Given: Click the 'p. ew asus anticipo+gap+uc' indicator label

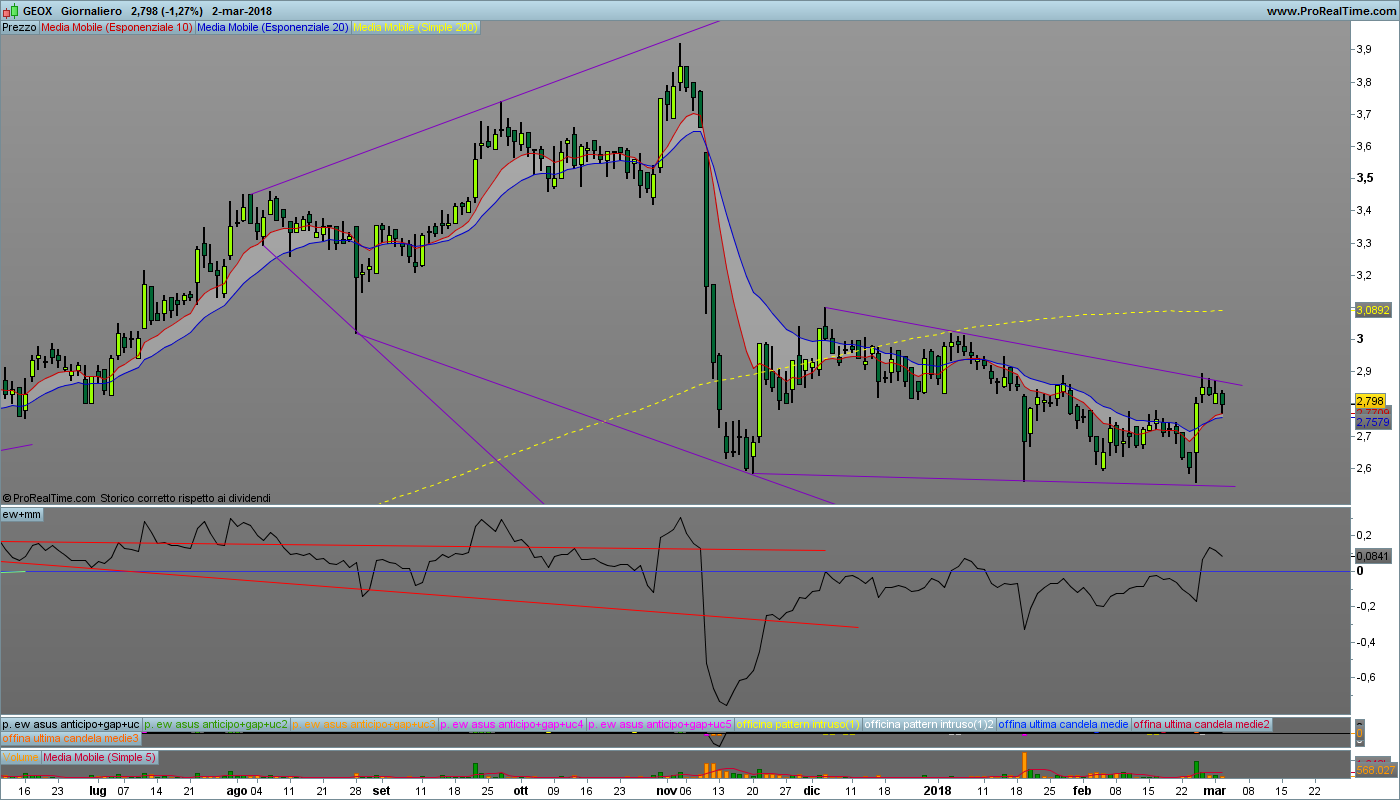Looking at the screenshot, I should click(71, 723).
